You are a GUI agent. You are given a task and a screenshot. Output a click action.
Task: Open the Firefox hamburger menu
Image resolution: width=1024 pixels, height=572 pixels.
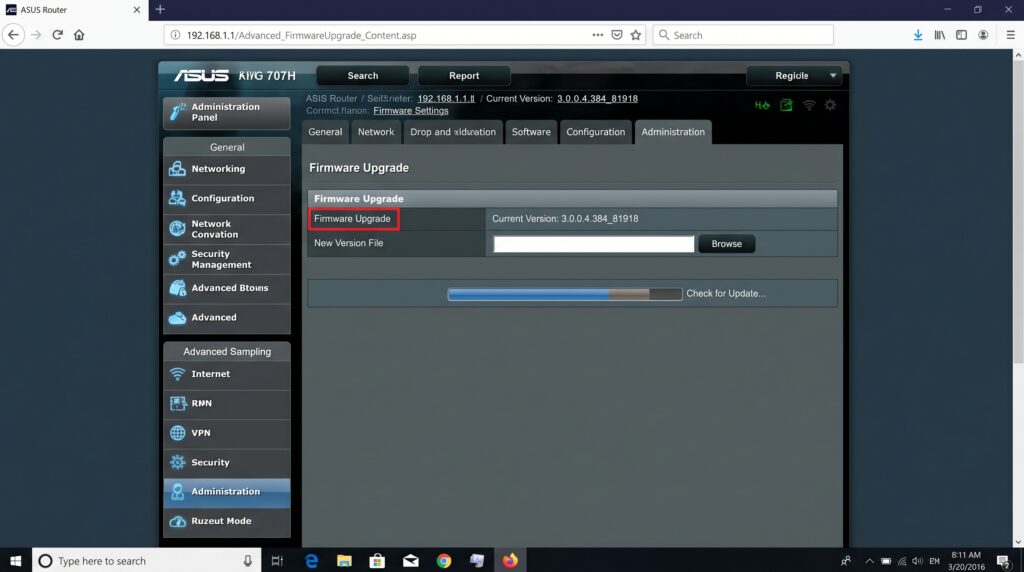click(x=1010, y=35)
